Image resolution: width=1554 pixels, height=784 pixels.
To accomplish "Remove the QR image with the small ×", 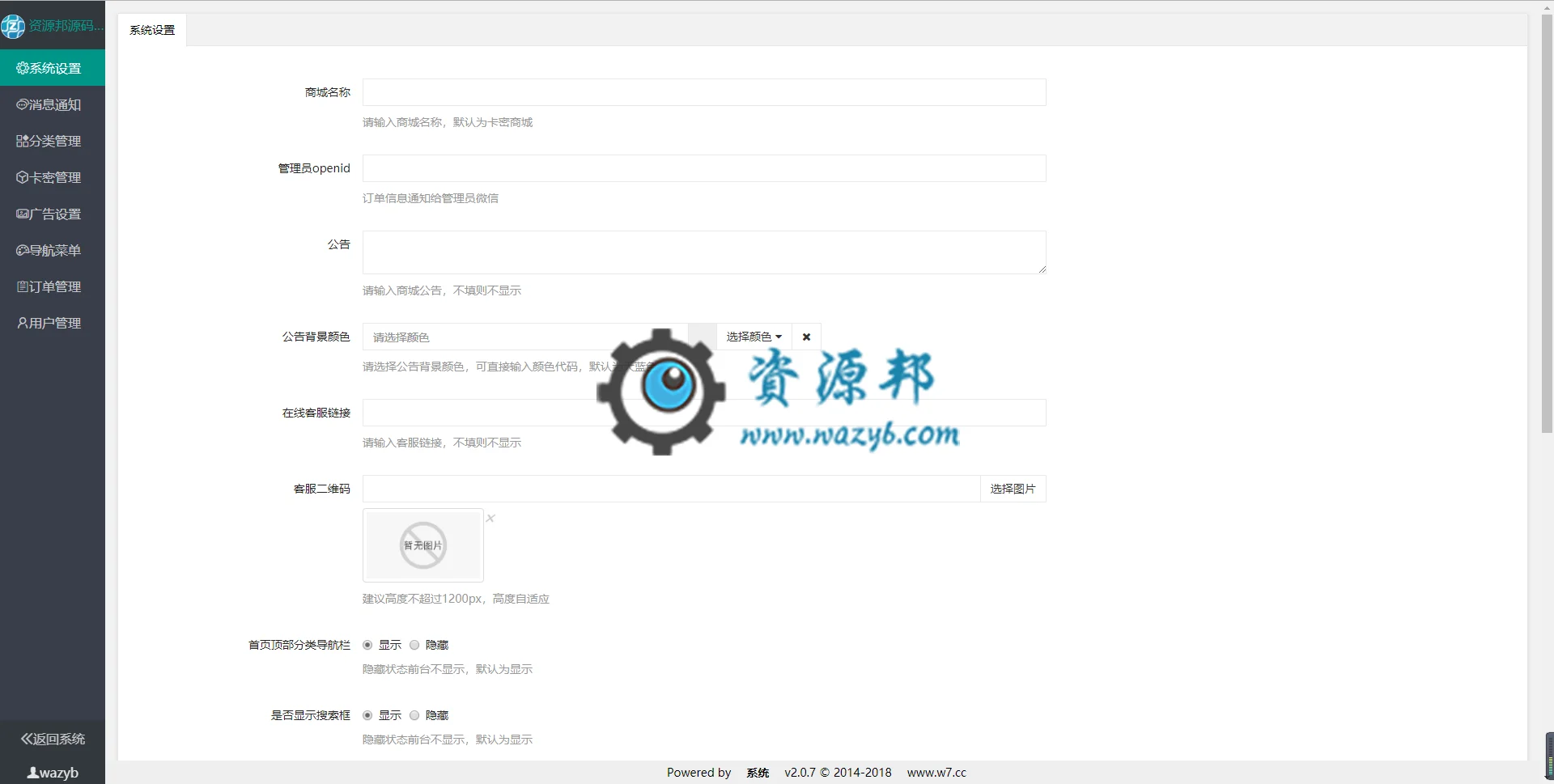I will 490,519.
